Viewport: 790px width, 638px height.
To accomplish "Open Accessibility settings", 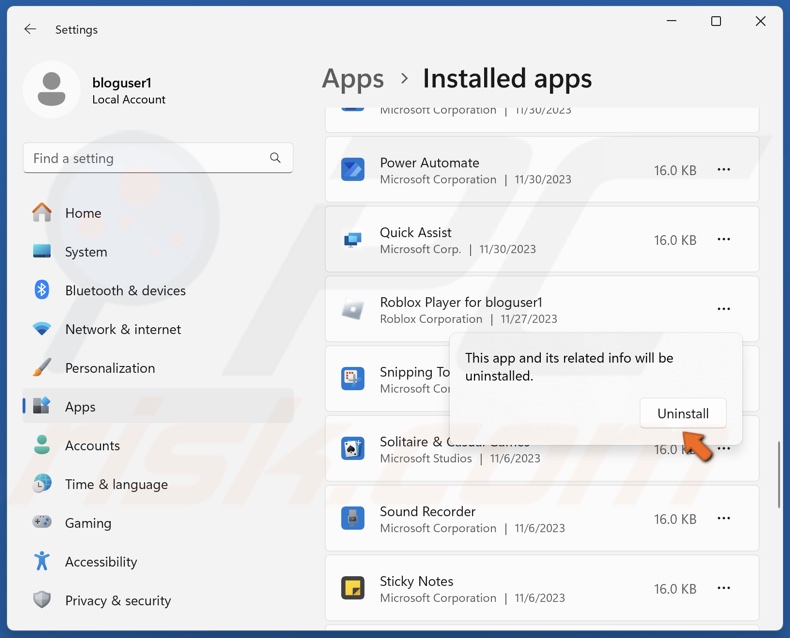I will coord(101,562).
